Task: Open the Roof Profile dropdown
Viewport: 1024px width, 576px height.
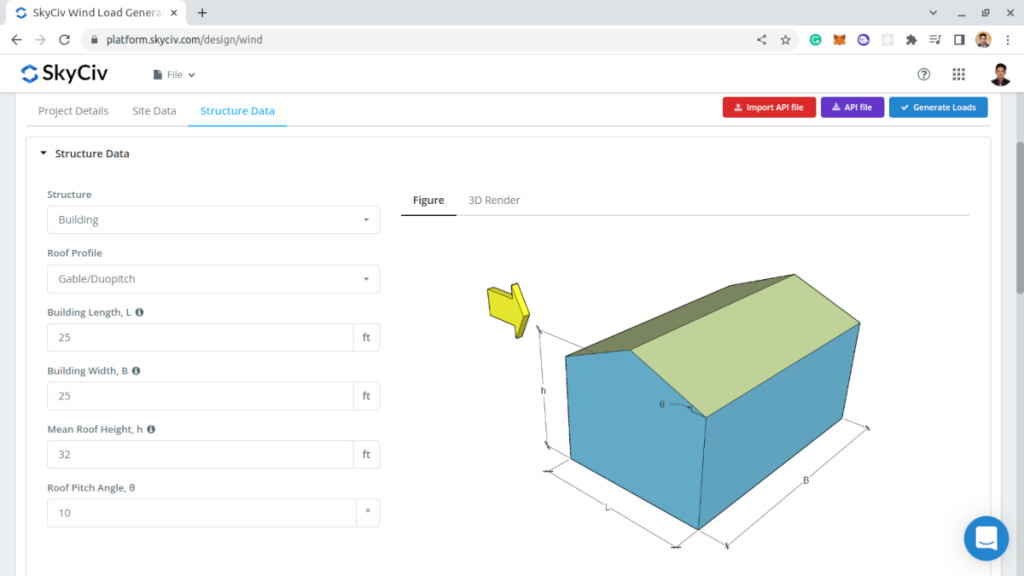Action: point(213,279)
